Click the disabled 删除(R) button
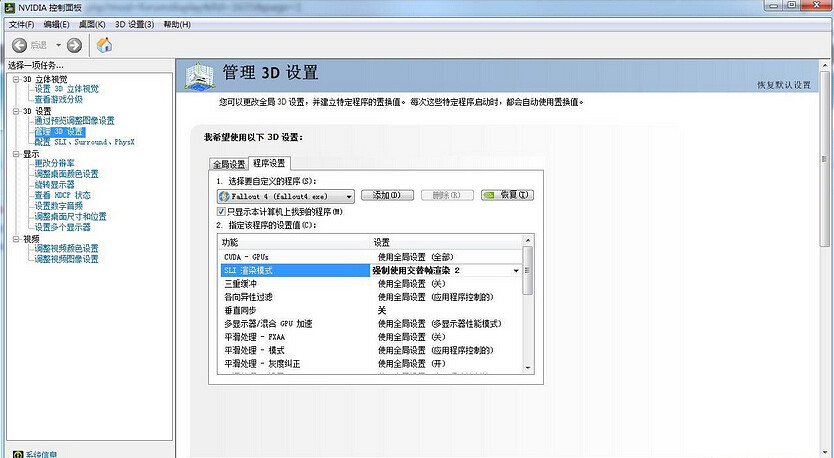The width and height of the screenshot is (834, 458). (447, 195)
